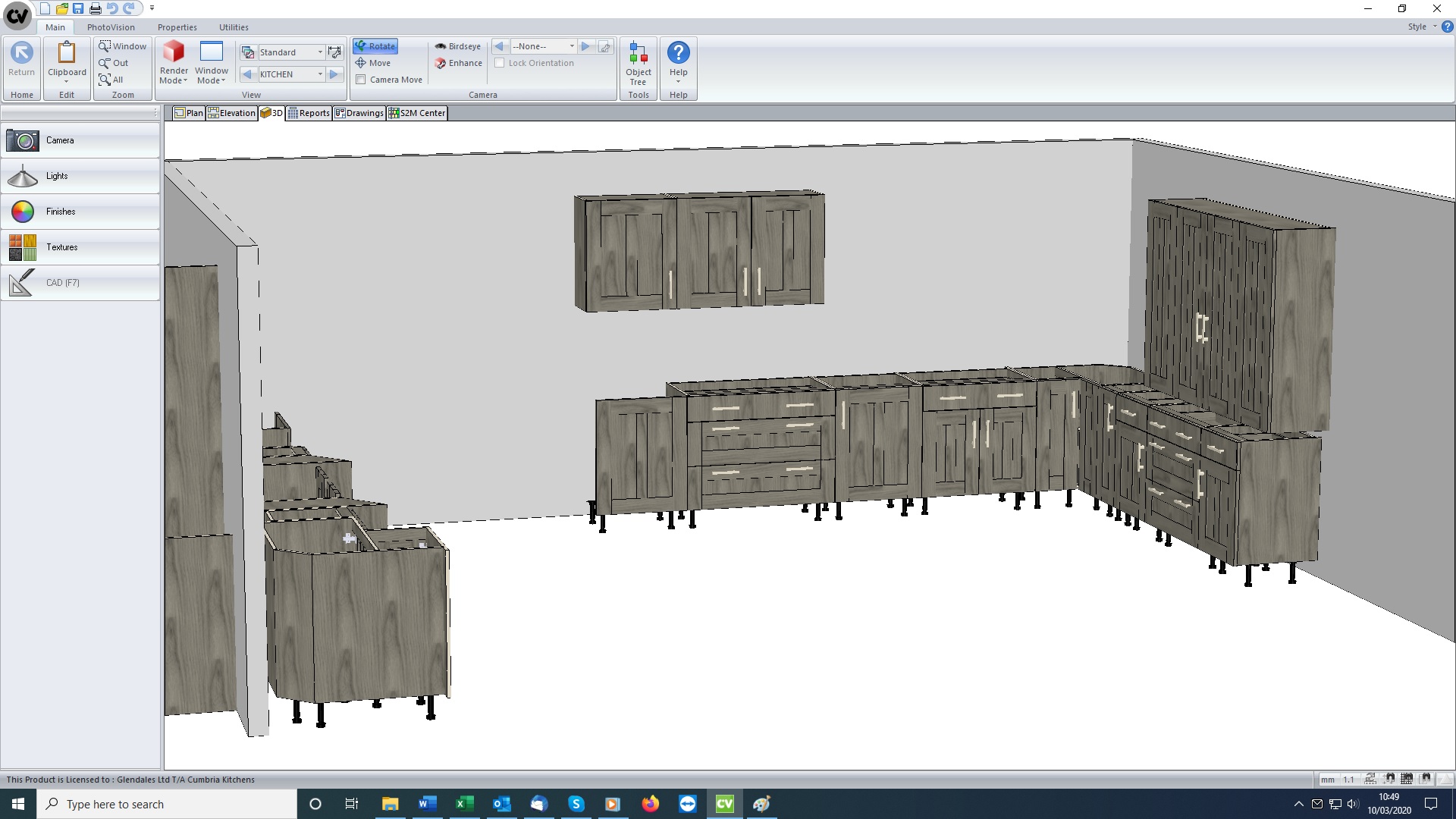Expand the Standard view dropdown
Viewport: 1456px width, 819px height.
320,52
